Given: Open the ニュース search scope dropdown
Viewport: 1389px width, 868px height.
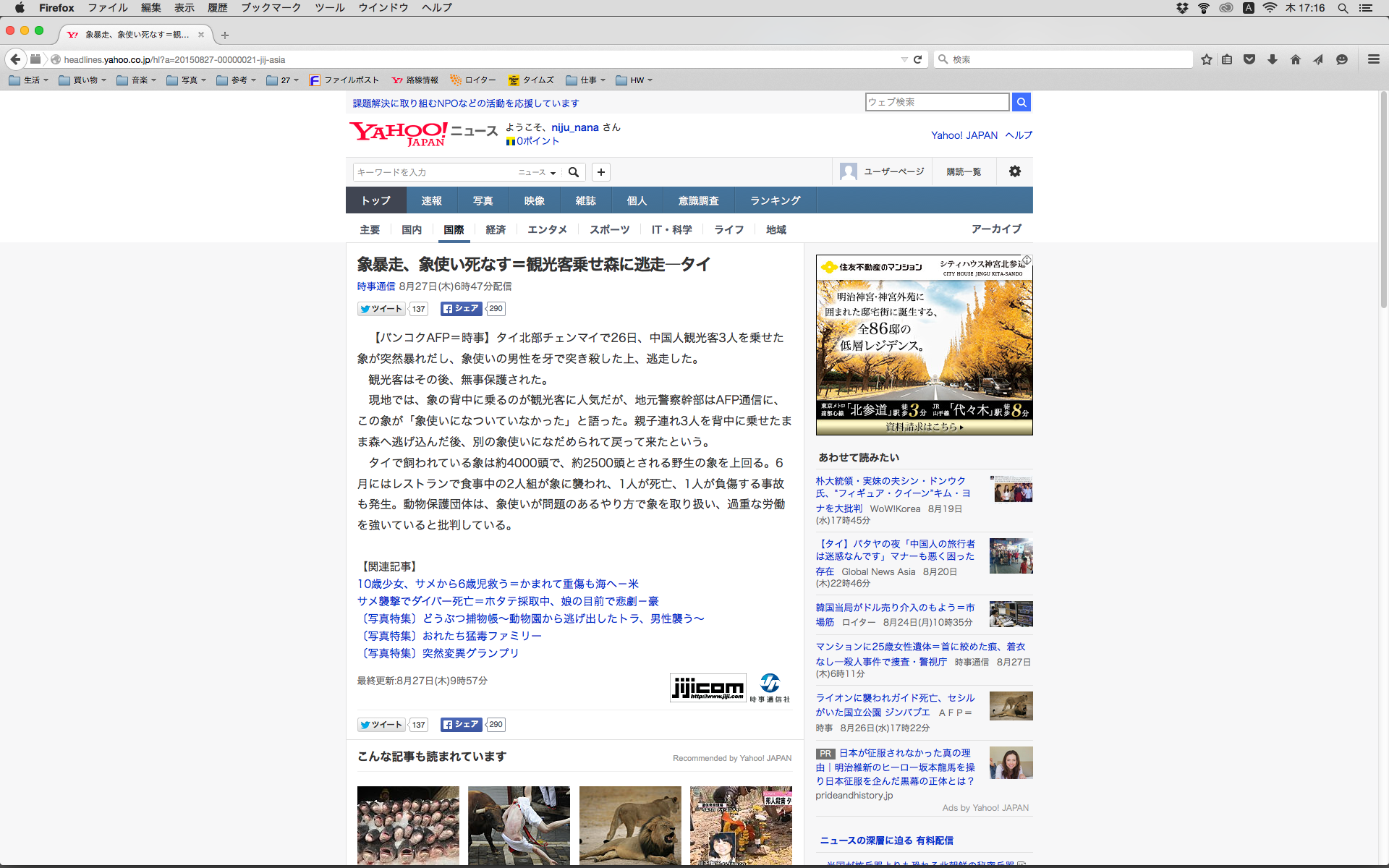Looking at the screenshot, I should 537,172.
